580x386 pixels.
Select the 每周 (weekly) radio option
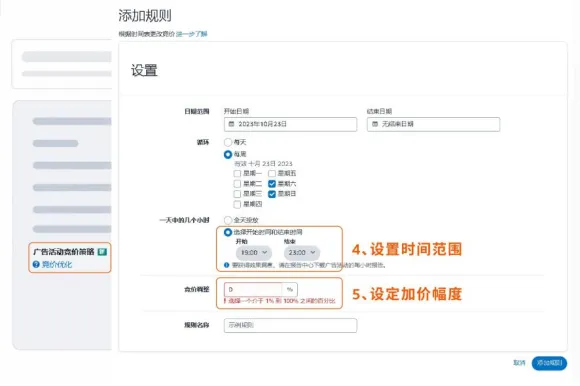(228, 154)
